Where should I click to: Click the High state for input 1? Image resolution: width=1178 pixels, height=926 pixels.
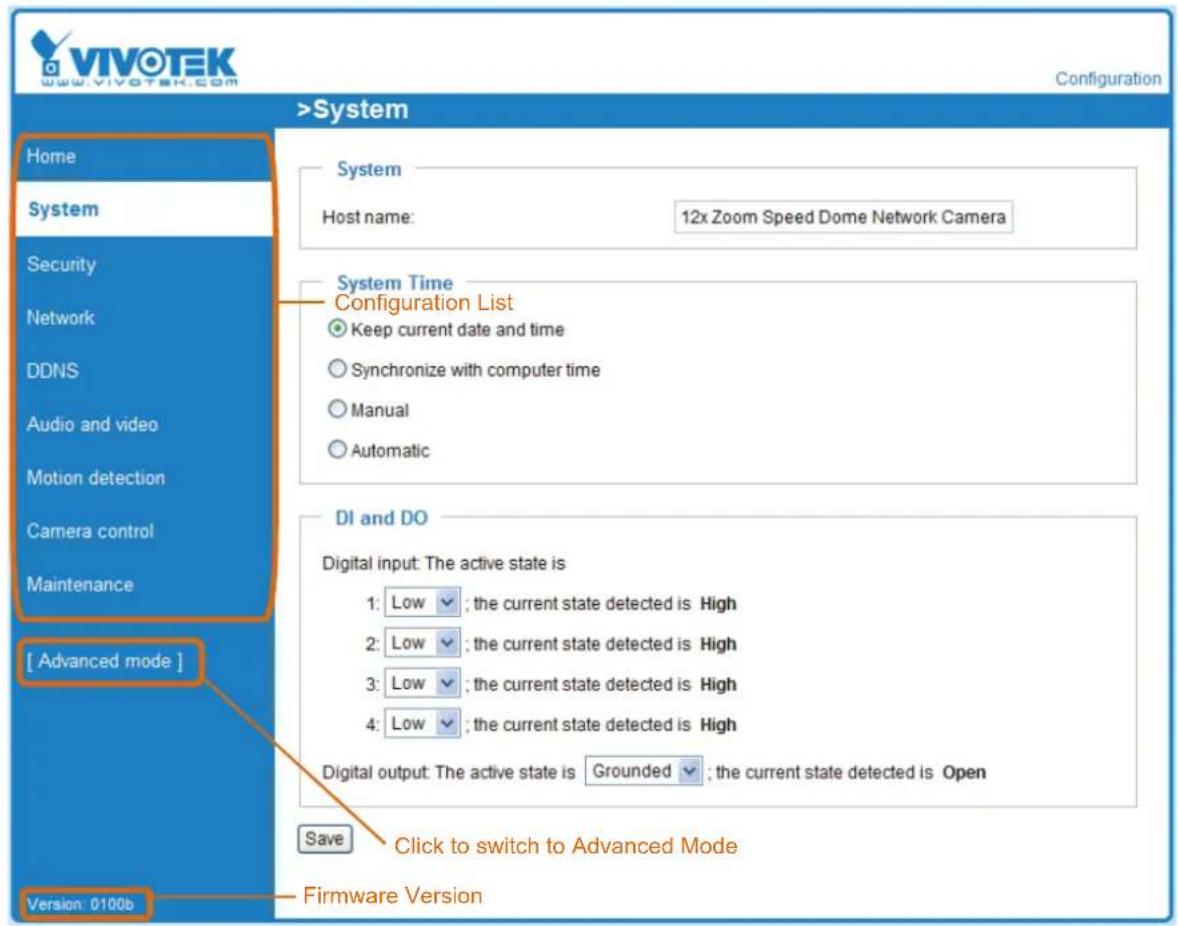point(718,604)
